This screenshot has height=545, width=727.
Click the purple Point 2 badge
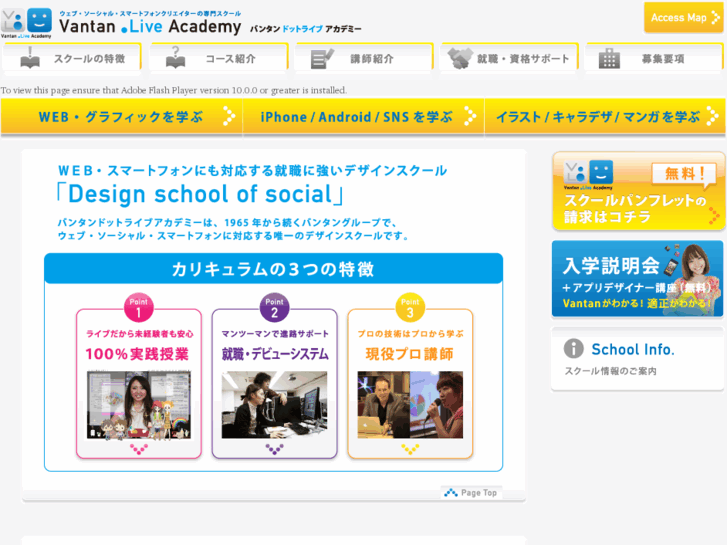(274, 308)
